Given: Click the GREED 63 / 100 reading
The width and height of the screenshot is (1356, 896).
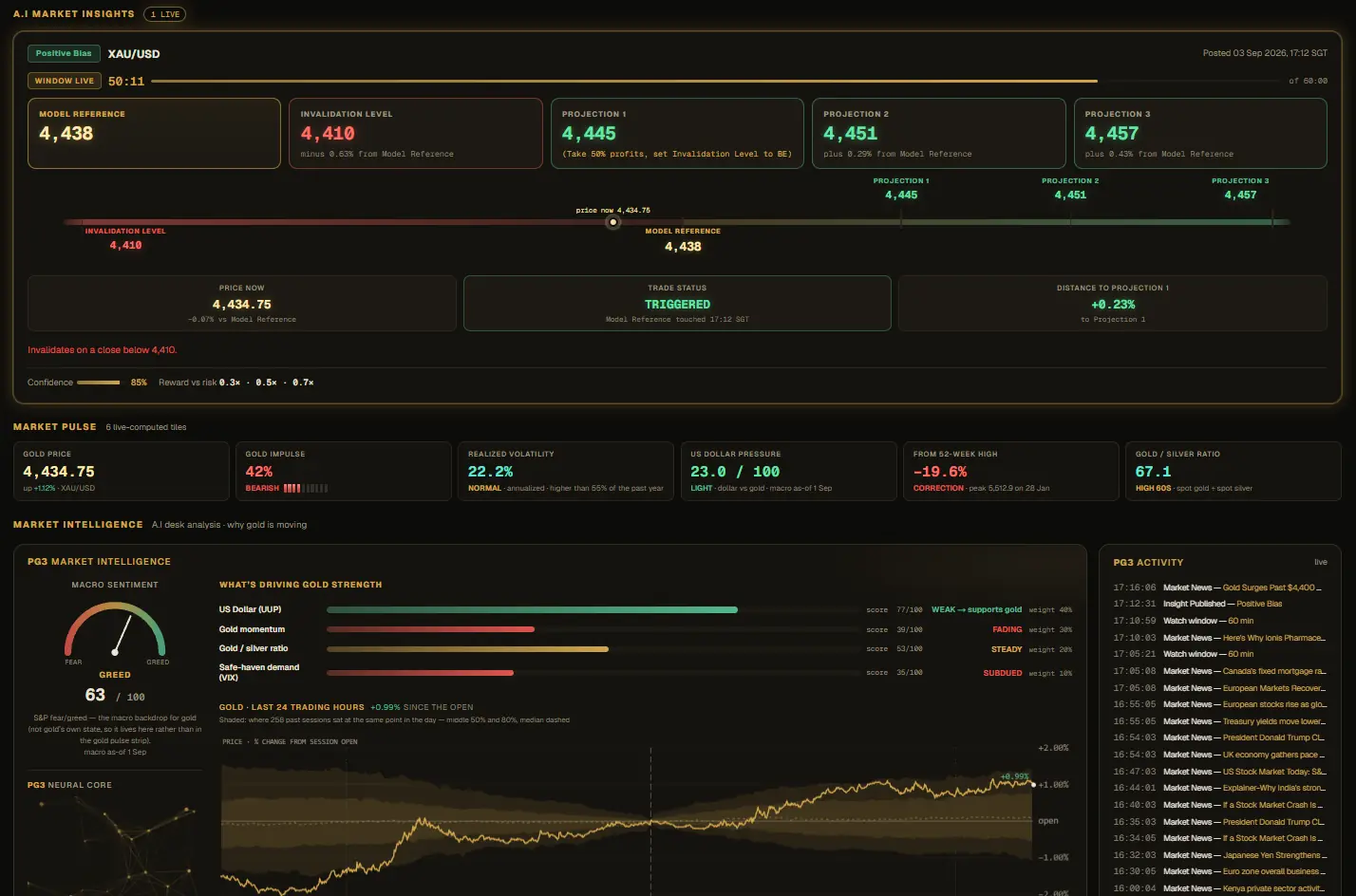Looking at the screenshot, I should click(x=115, y=688).
